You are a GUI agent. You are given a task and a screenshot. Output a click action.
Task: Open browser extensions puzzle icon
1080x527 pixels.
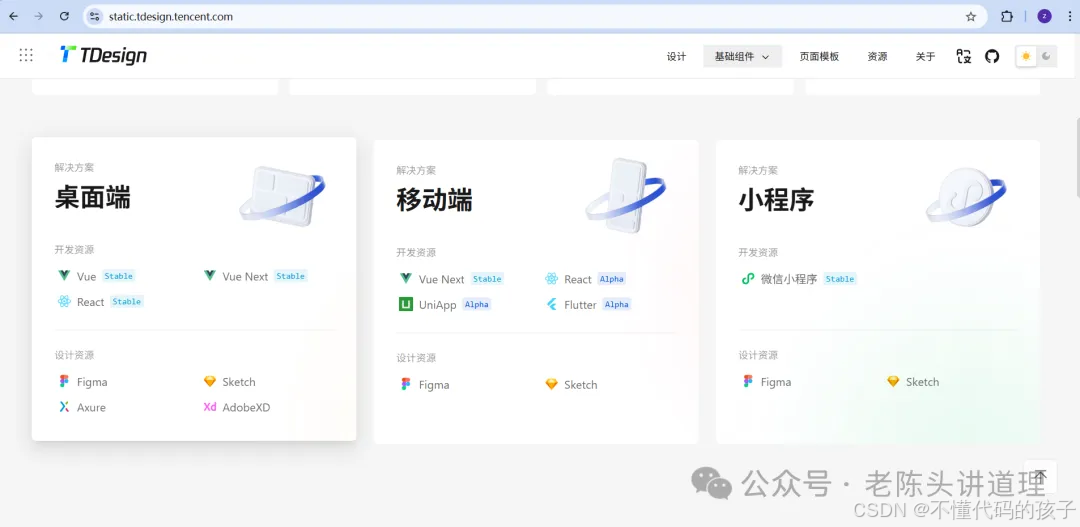(x=1006, y=17)
